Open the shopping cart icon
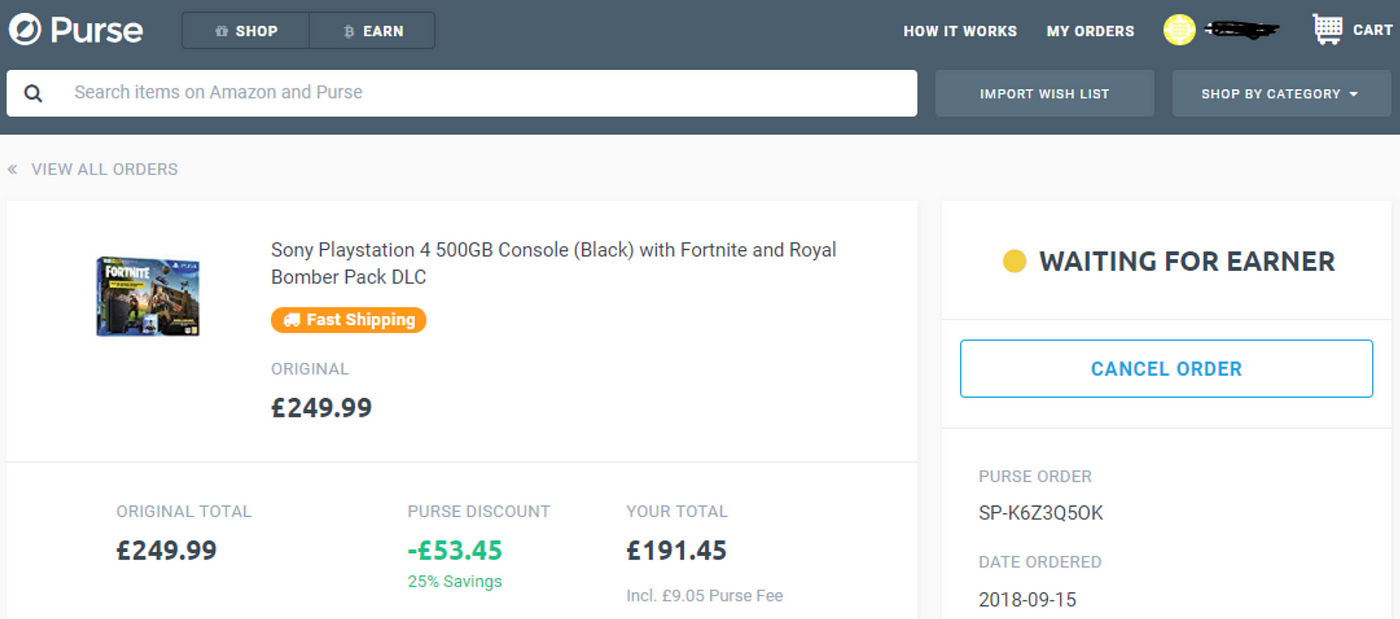This screenshot has width=1400, height=619. [1328, 30]
